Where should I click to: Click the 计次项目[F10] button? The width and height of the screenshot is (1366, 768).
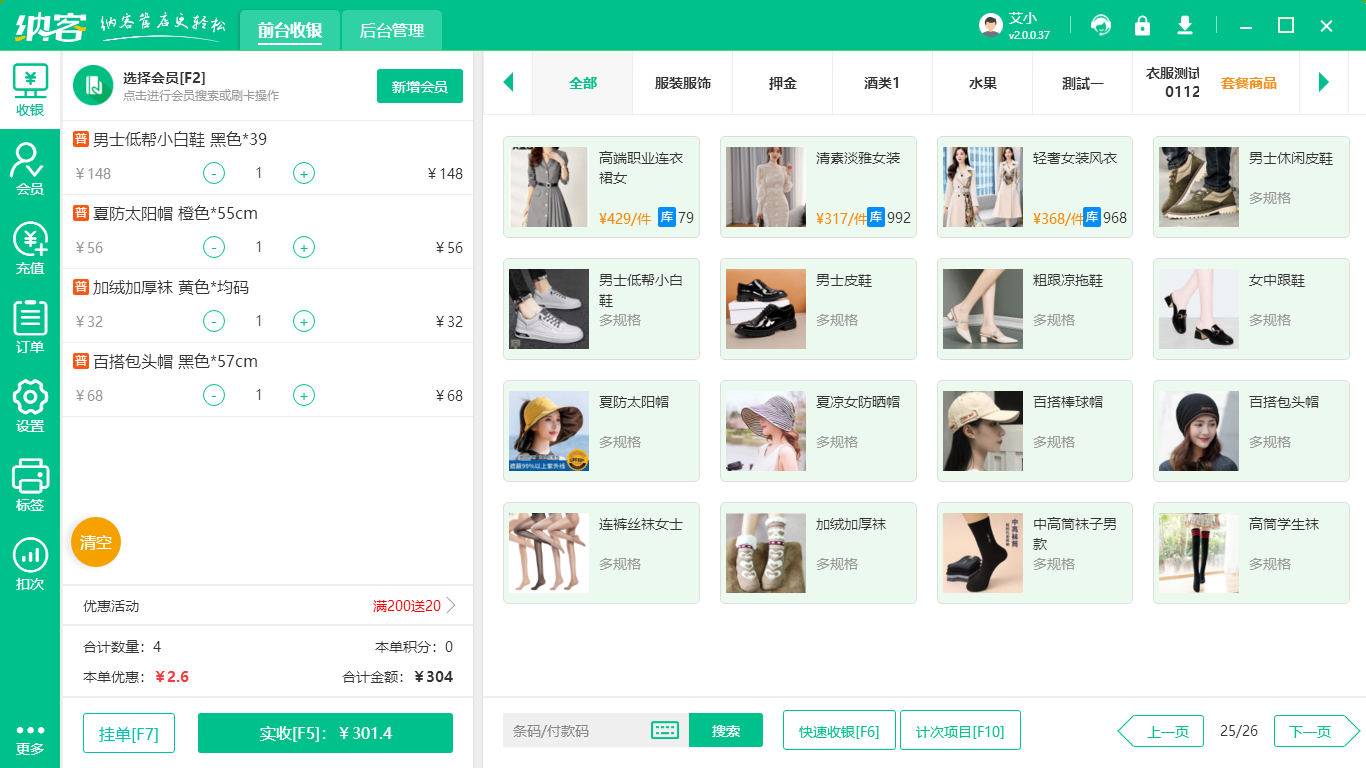[x=960, y=730]
